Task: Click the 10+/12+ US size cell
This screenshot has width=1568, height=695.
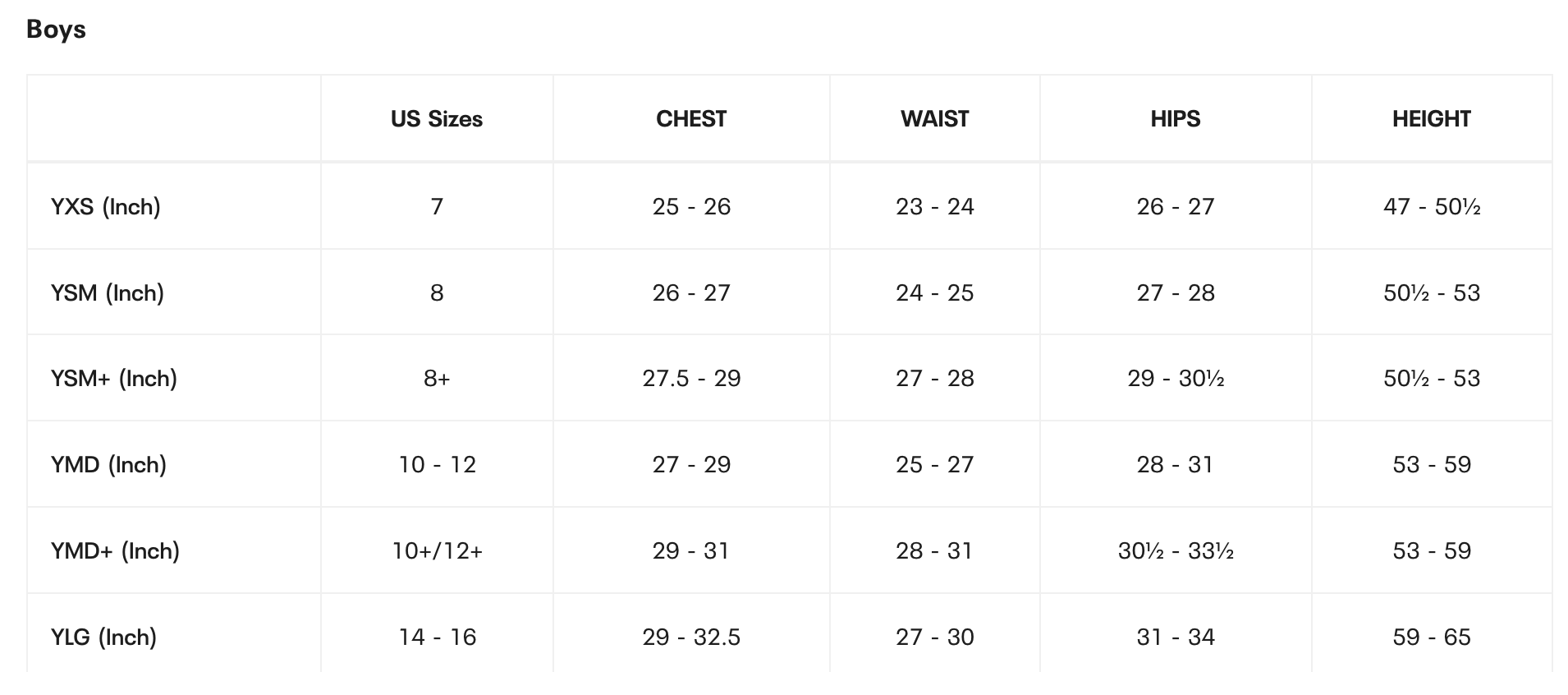Action: click(437, 550)
